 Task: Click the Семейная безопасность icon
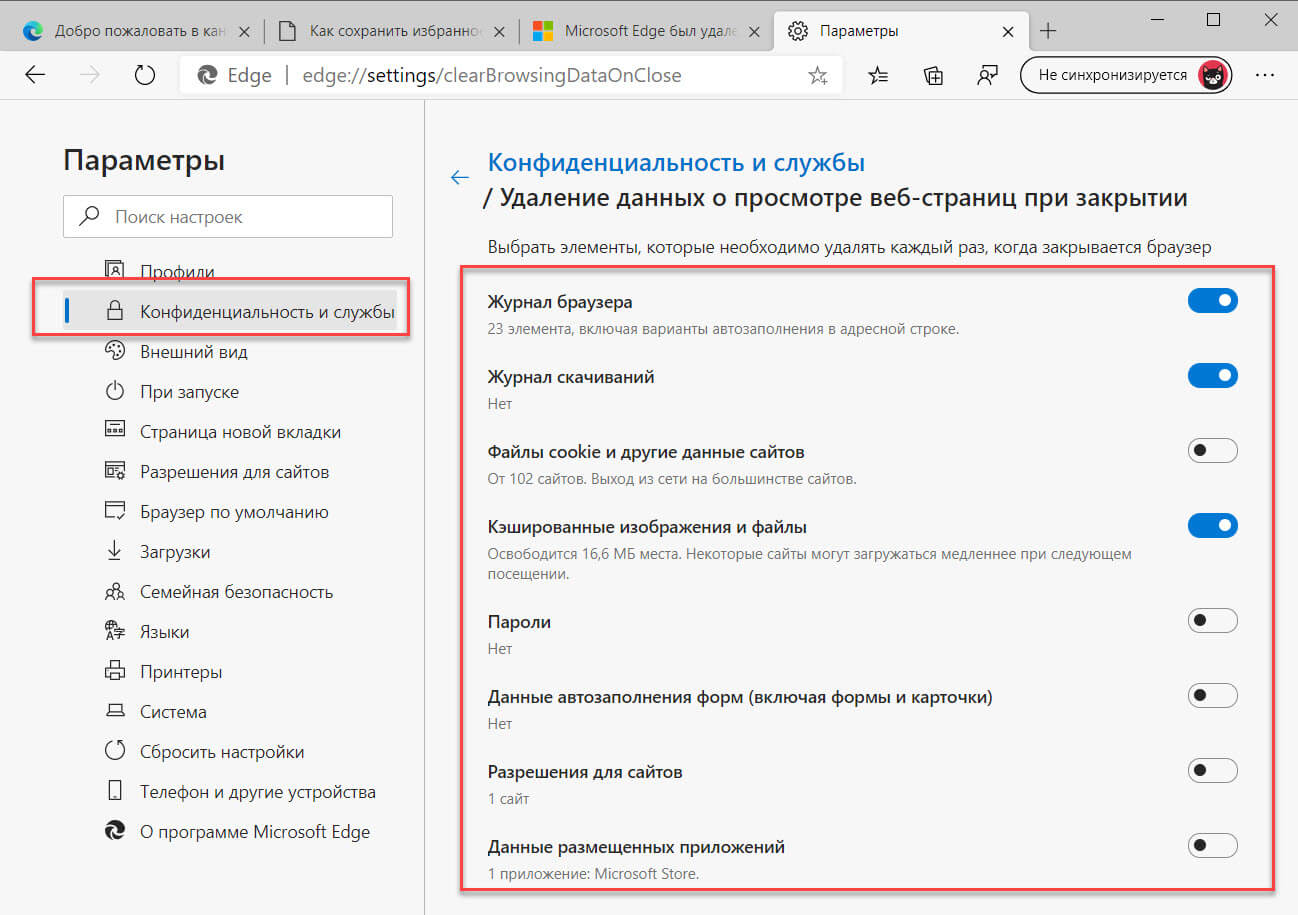click(115, 591)
